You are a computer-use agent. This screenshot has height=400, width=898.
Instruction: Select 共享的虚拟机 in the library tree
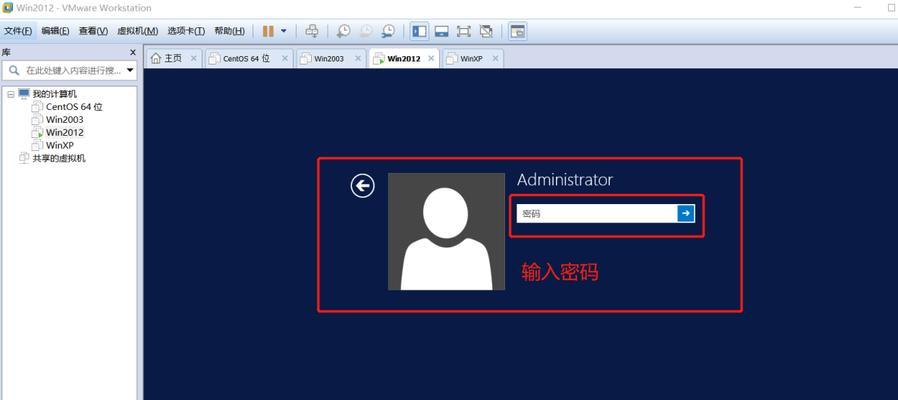[59, 158]
